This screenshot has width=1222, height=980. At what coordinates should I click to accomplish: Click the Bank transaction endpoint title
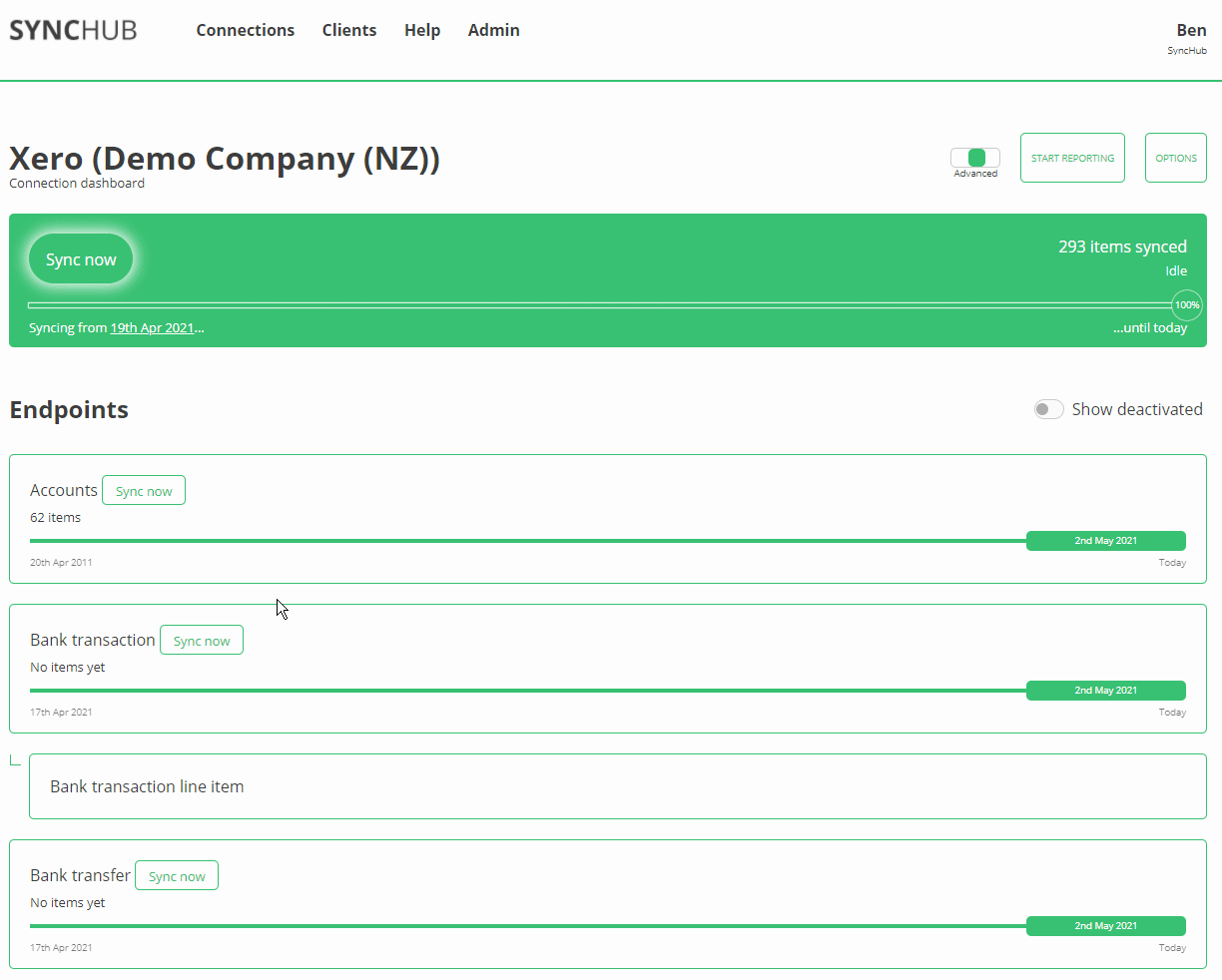coord(93,640)
